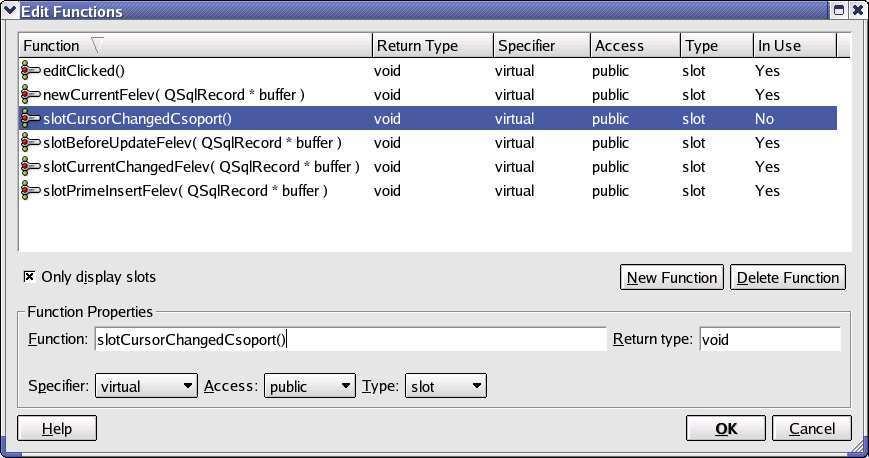
Task: Click the Function name input field
Action: tap(350, 339)
